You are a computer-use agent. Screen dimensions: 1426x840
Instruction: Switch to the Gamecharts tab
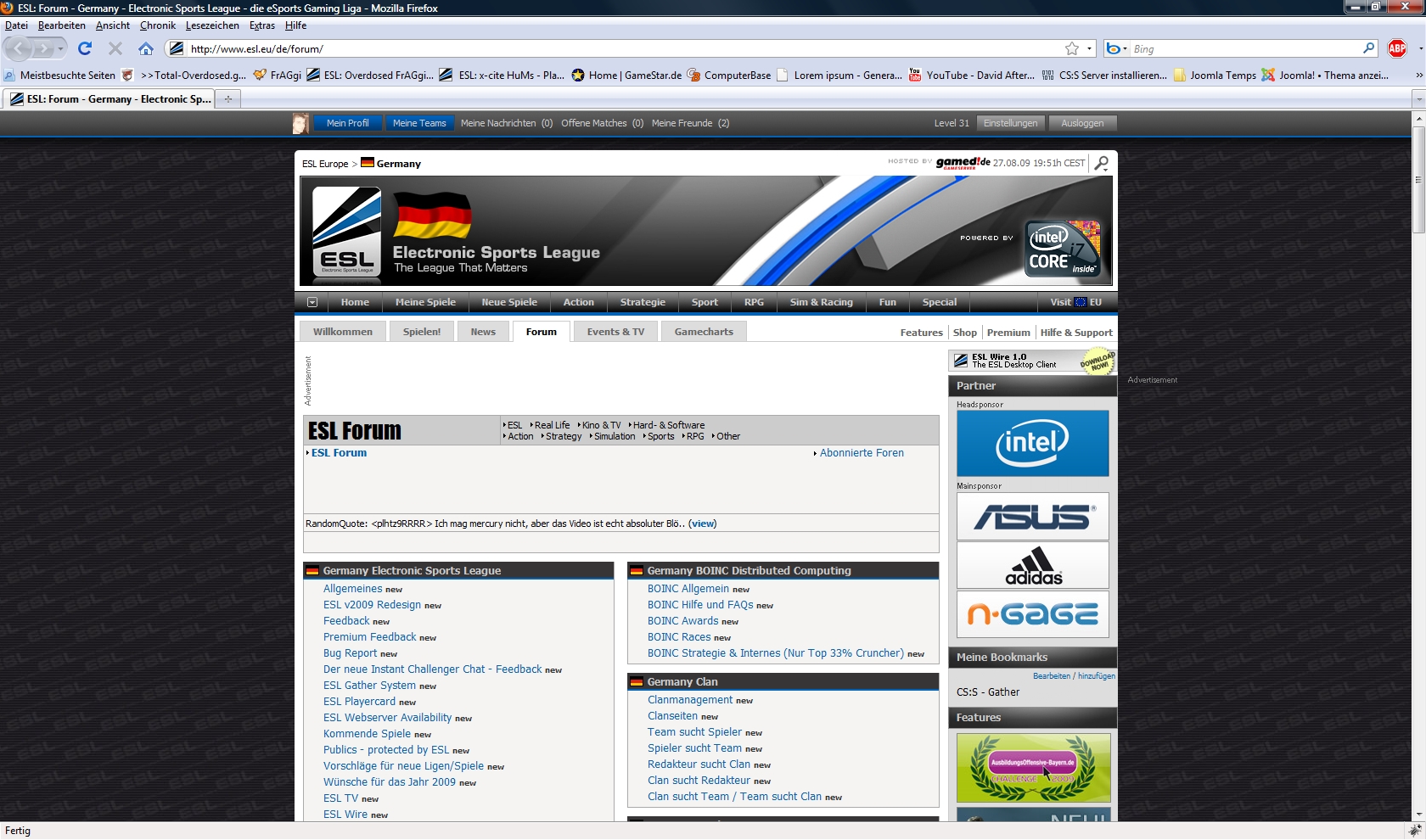(704, 332)
